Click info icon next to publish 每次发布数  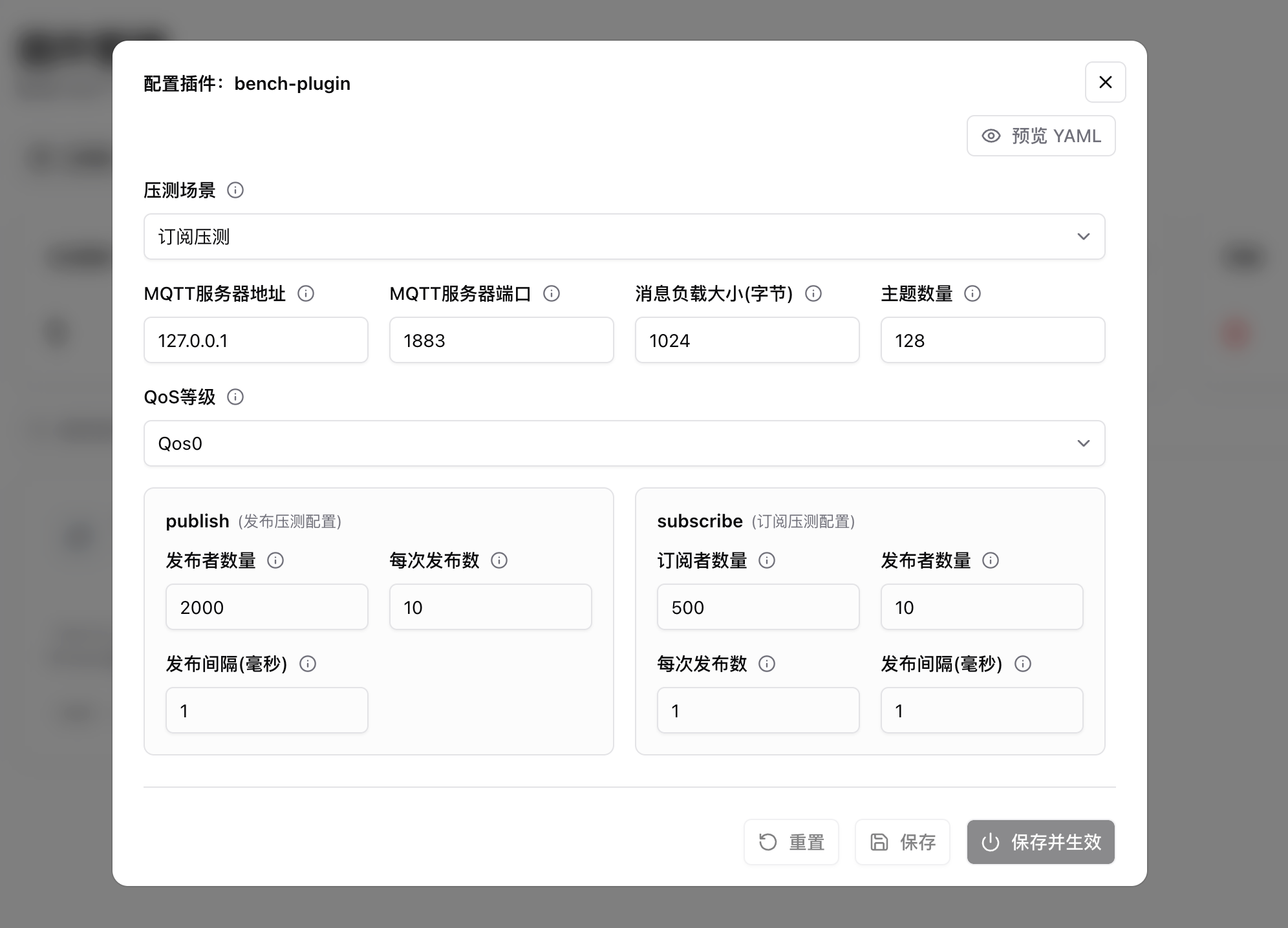coord(499,560)
